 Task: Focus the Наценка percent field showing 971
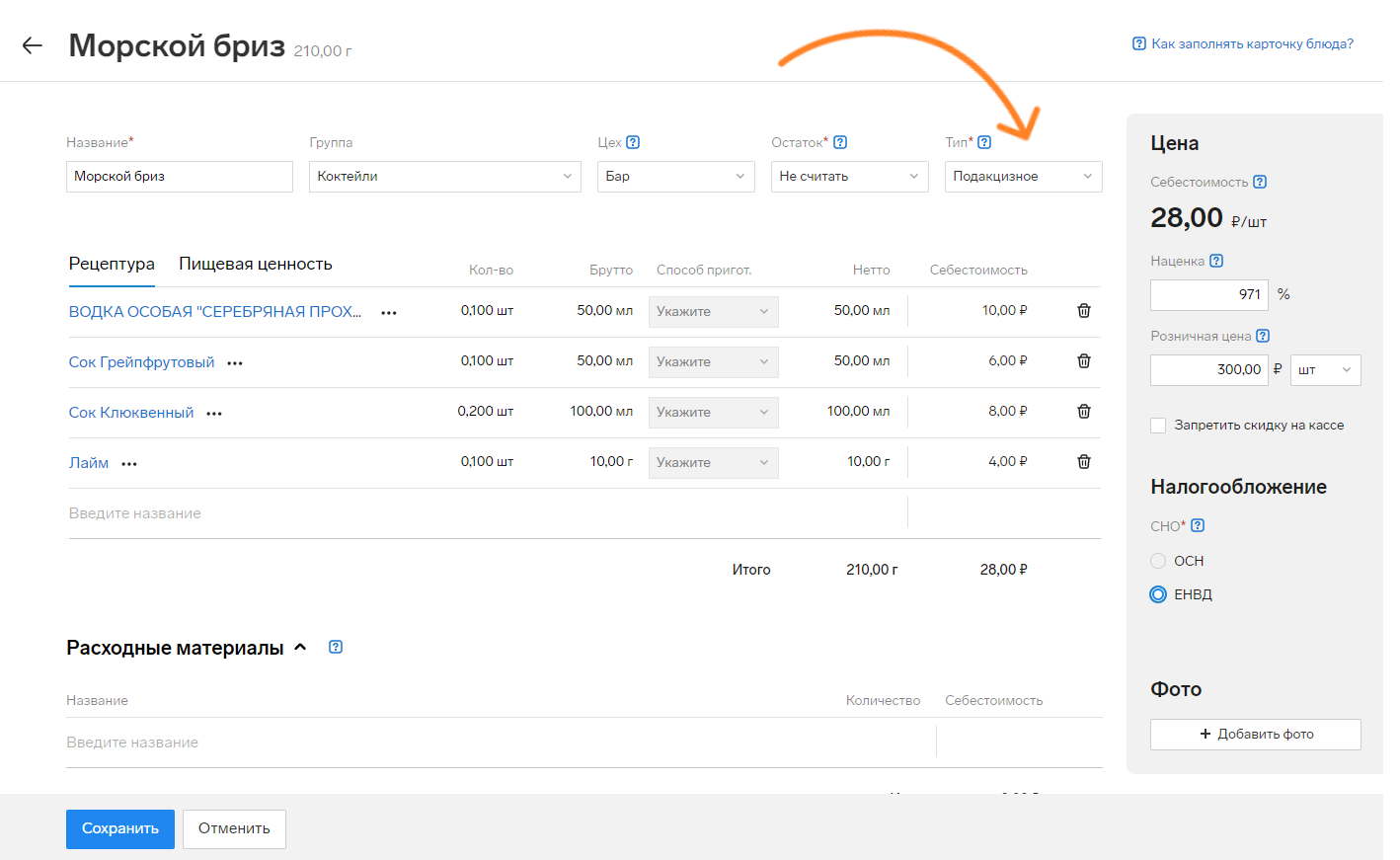pos(1209,295)
